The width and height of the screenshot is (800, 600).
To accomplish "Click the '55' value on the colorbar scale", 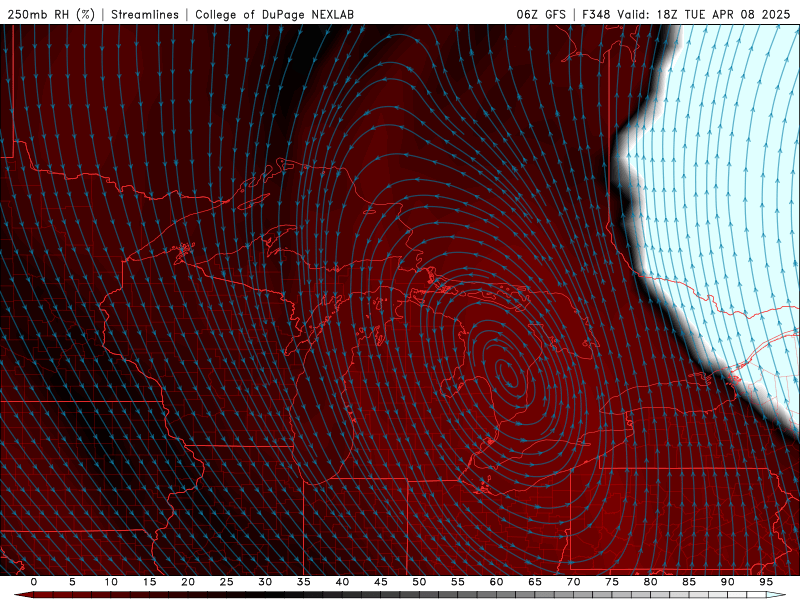I will [458, 582].
